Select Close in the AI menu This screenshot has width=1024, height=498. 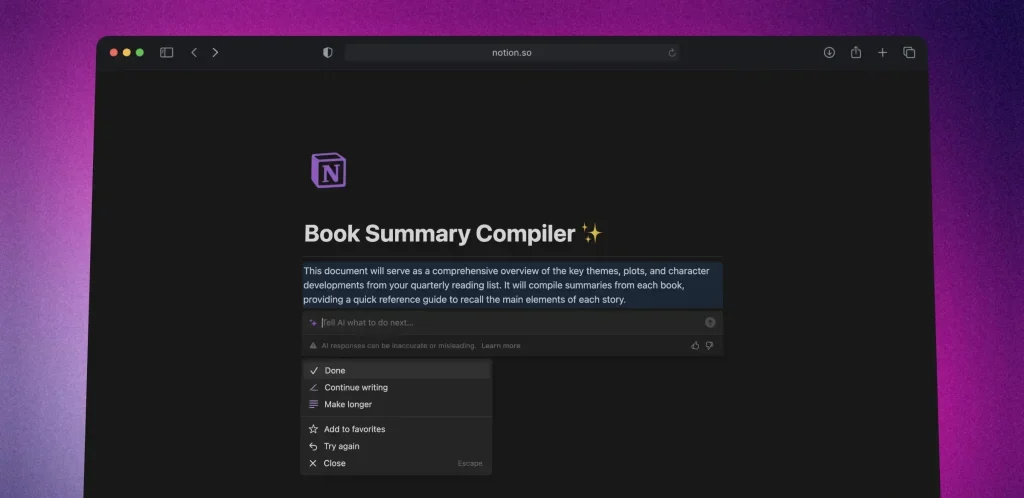396,463
